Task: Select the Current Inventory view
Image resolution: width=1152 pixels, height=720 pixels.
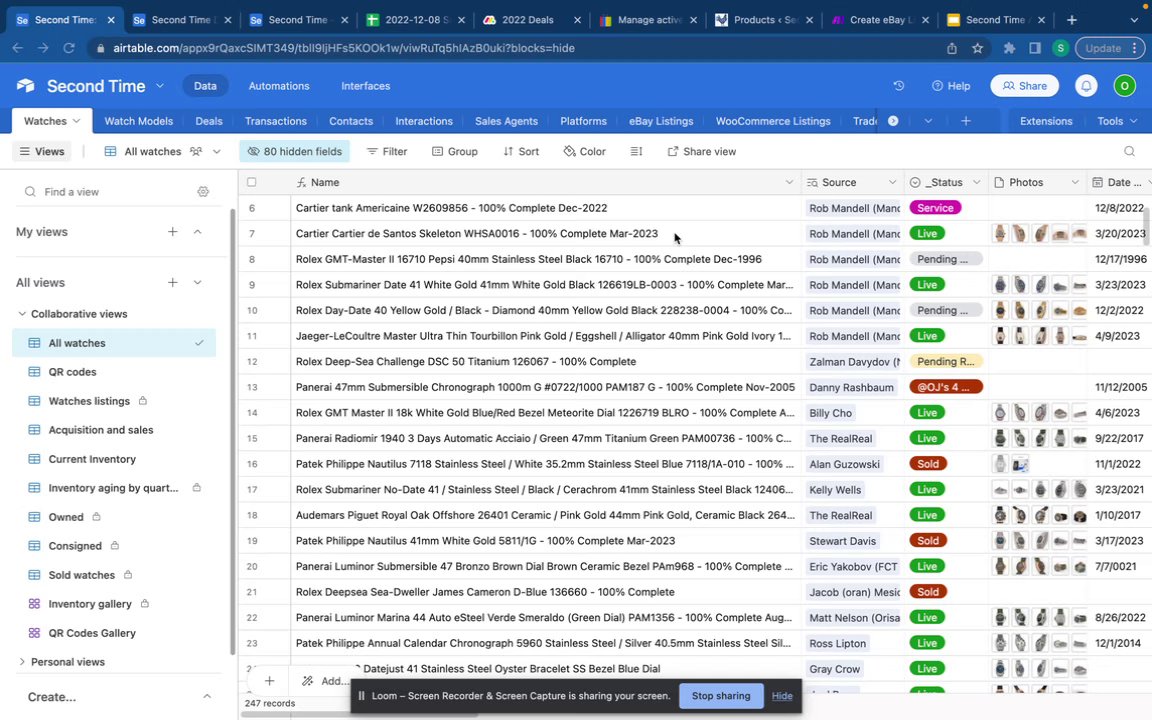Action: 92,459
